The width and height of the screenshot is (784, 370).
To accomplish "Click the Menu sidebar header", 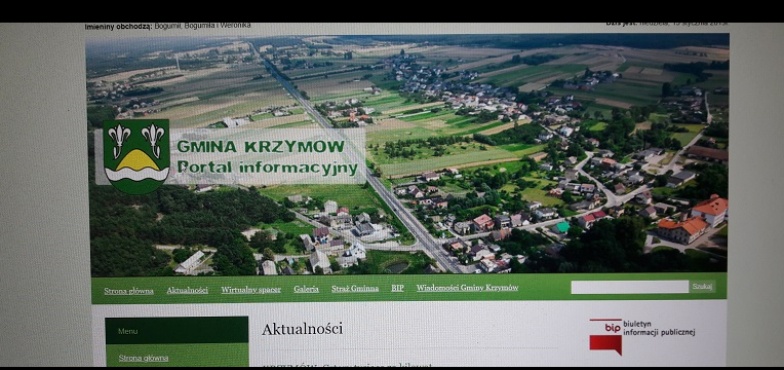I will [x=176, y=330].
